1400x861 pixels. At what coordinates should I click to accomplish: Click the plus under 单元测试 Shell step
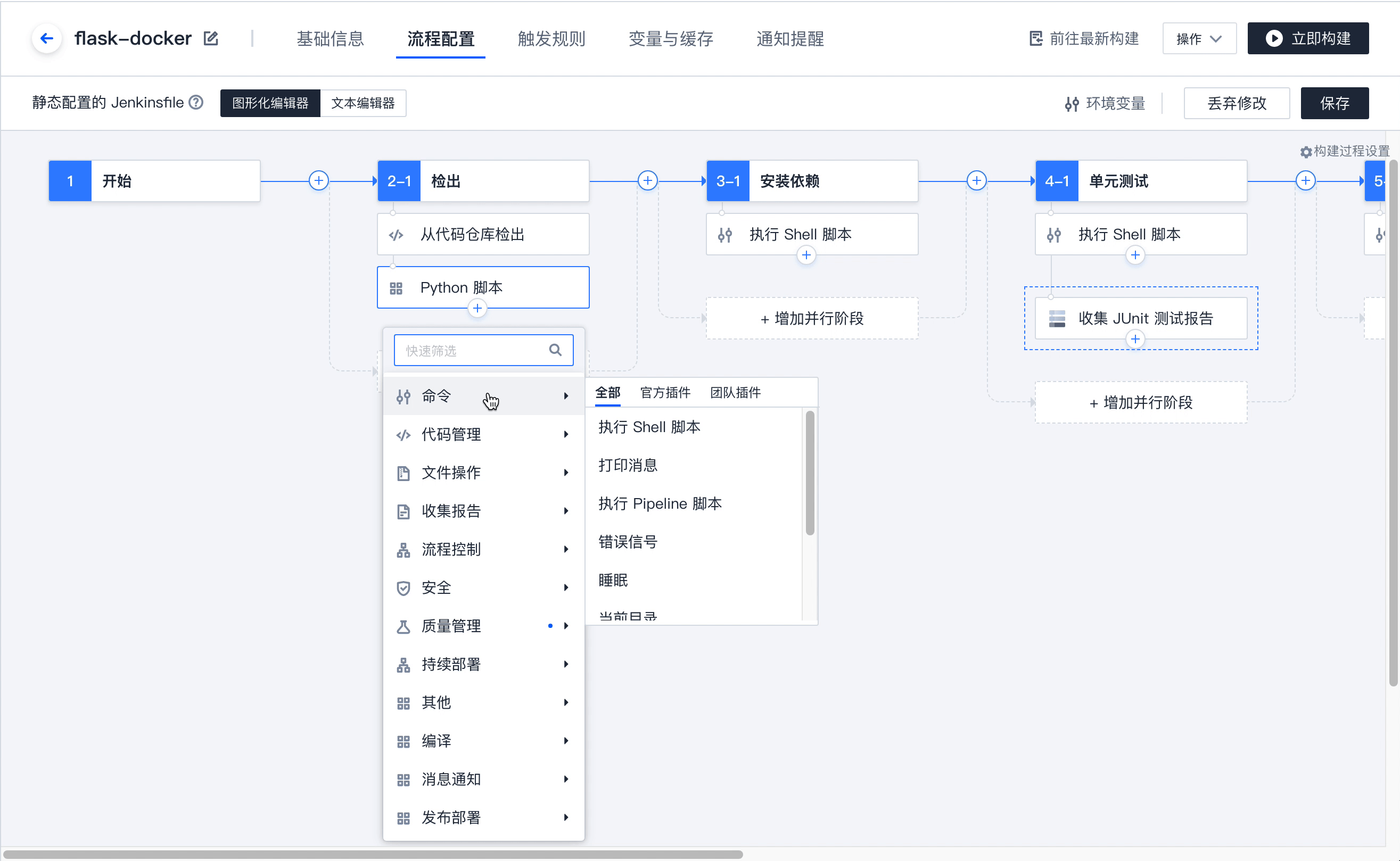coord(1135,255)
